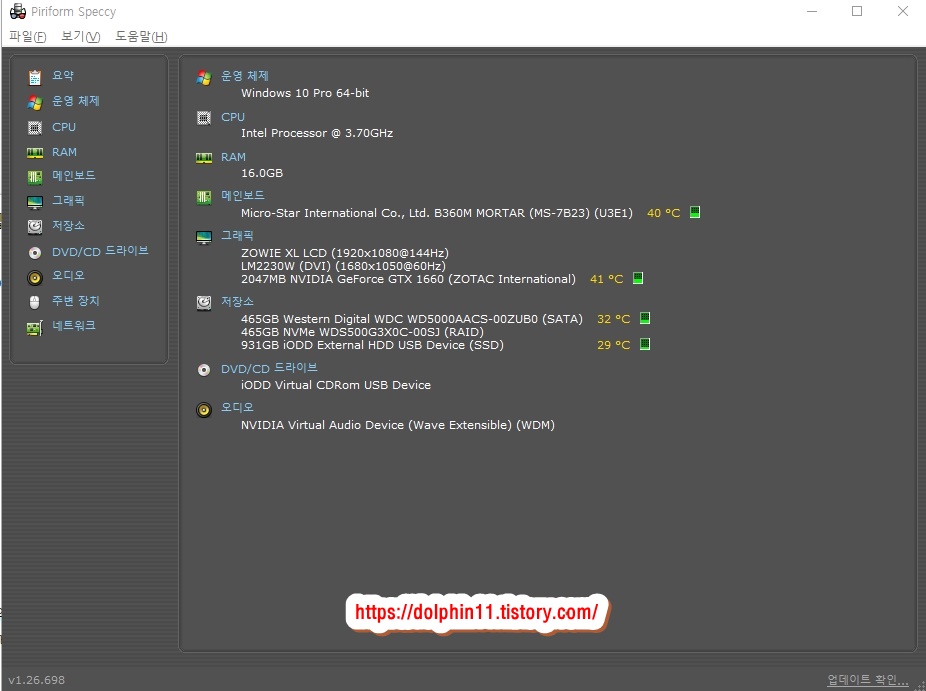This screenshot has height=691, width=926.
Task: Click the RAM module icon in sidebar
Action: (35, 153)
